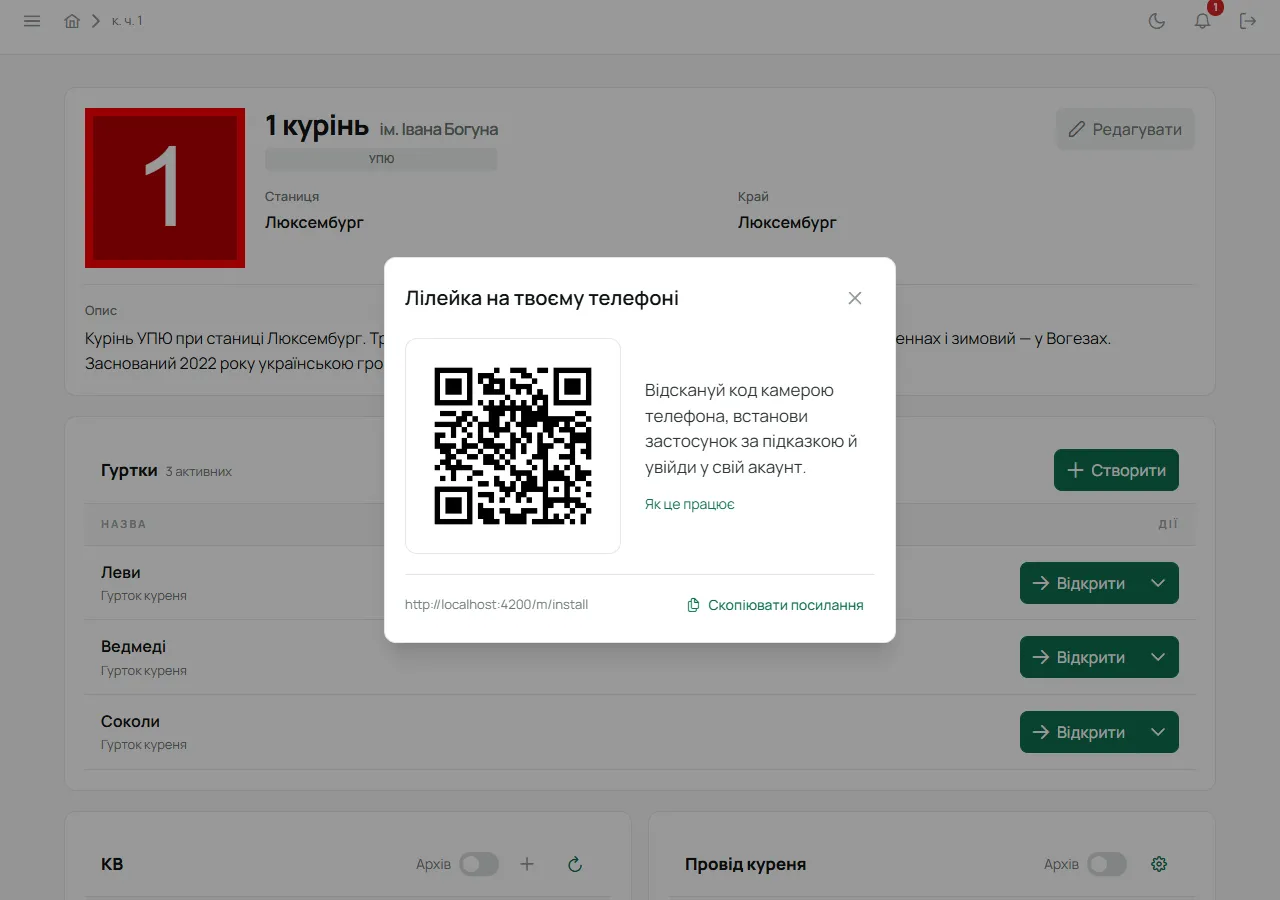Viewport: 1280px width, 900px height.
Task: Click the plus icon in КВ panel
Action: [527, 864]
